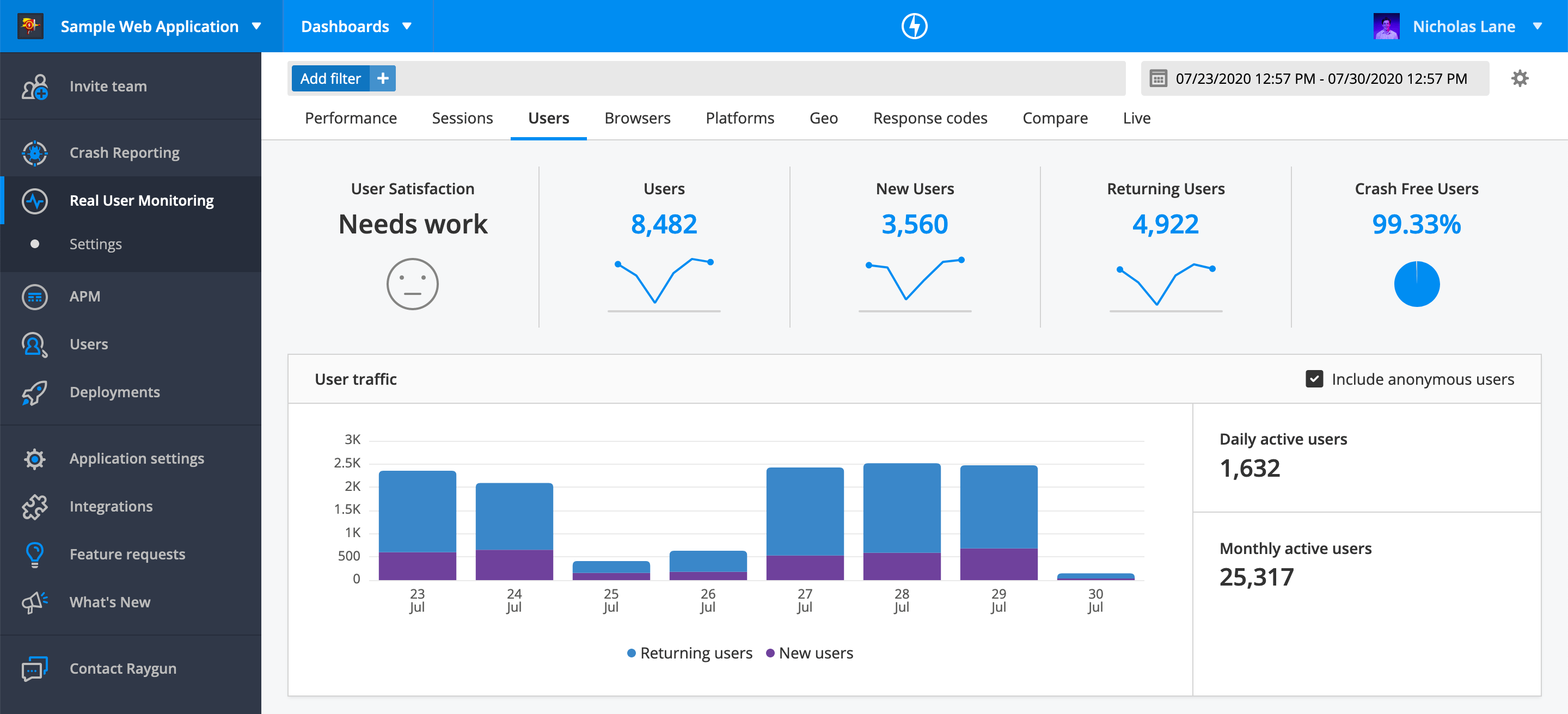Click the lightning bolt icon in header

click(914, 26)
